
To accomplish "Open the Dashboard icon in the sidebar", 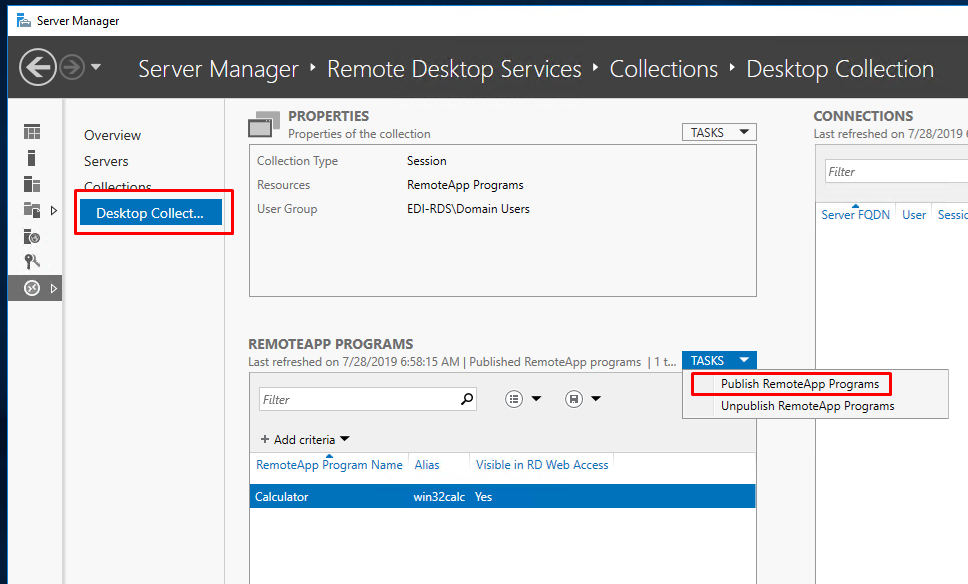I will click(x=32, y=131).
